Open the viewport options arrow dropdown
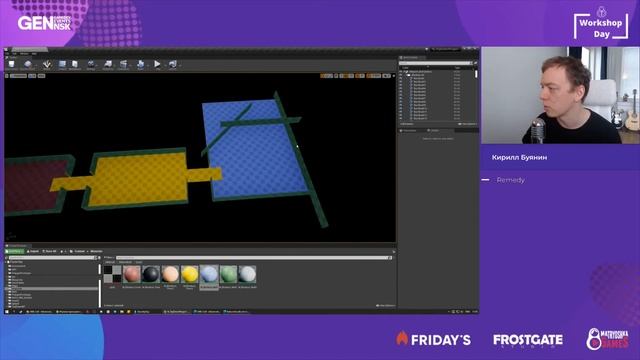 (x=7, y=76)
